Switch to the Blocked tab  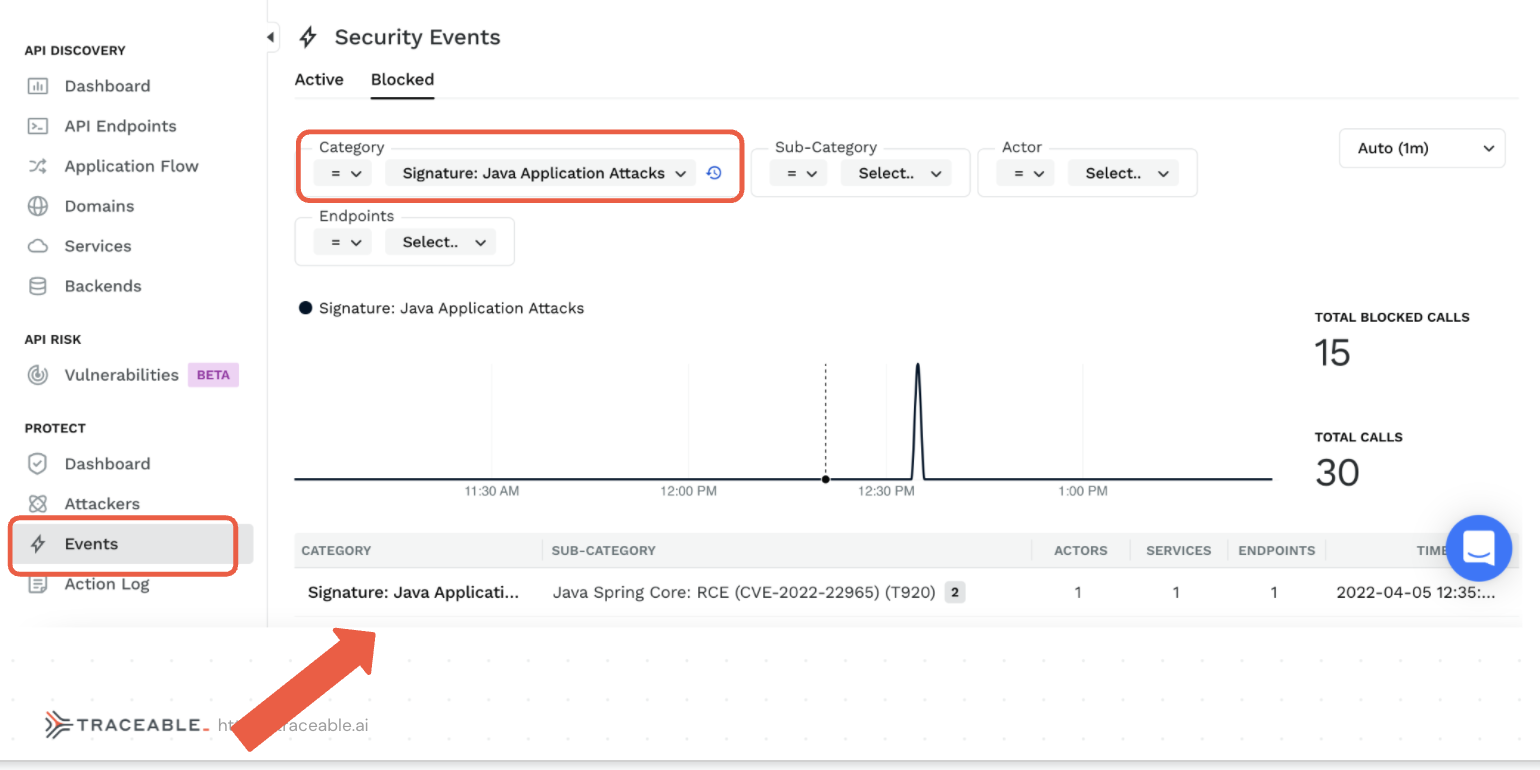[402, 79]
